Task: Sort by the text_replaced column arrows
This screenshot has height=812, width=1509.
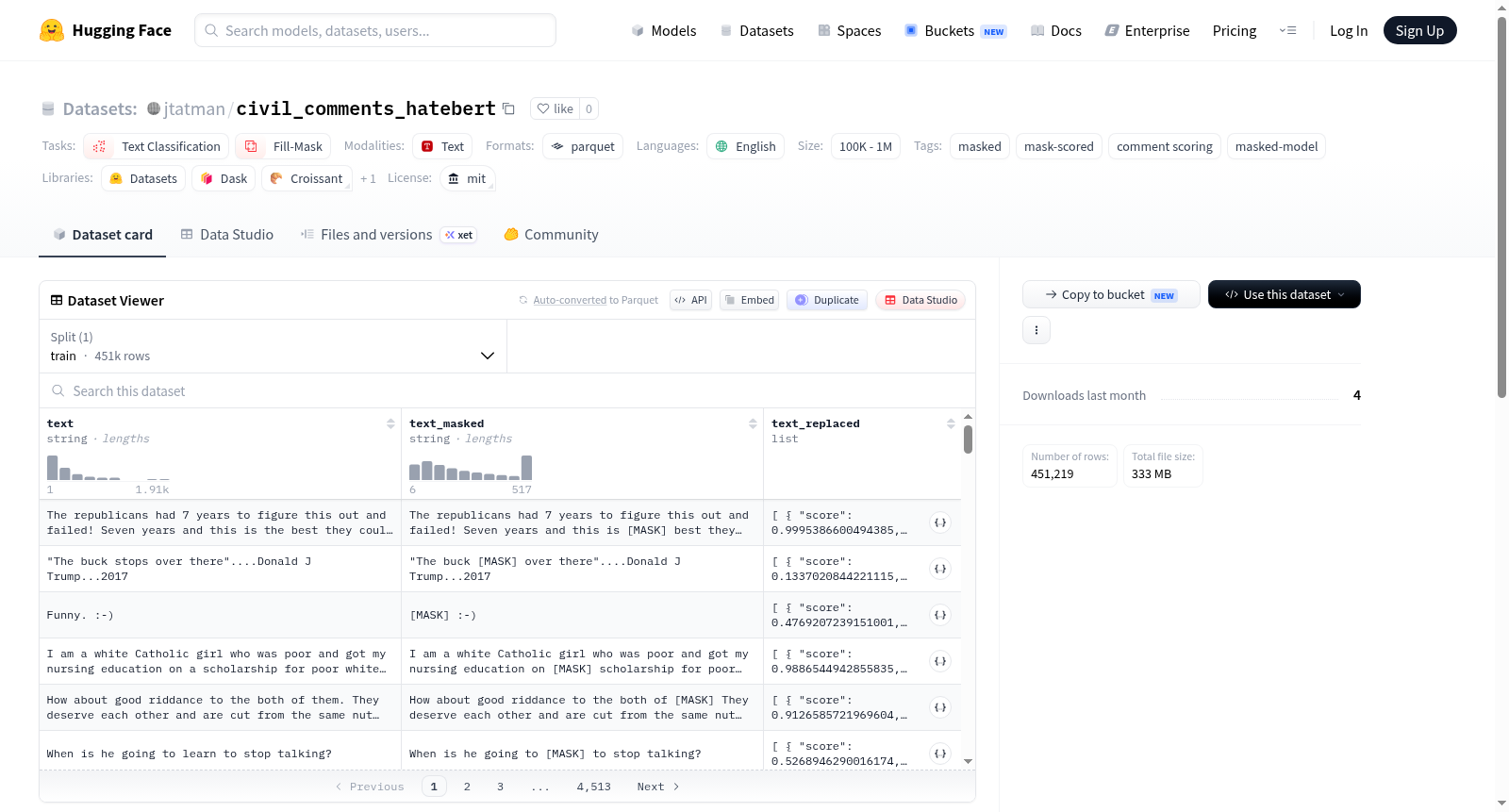Action: click(951, 423)
